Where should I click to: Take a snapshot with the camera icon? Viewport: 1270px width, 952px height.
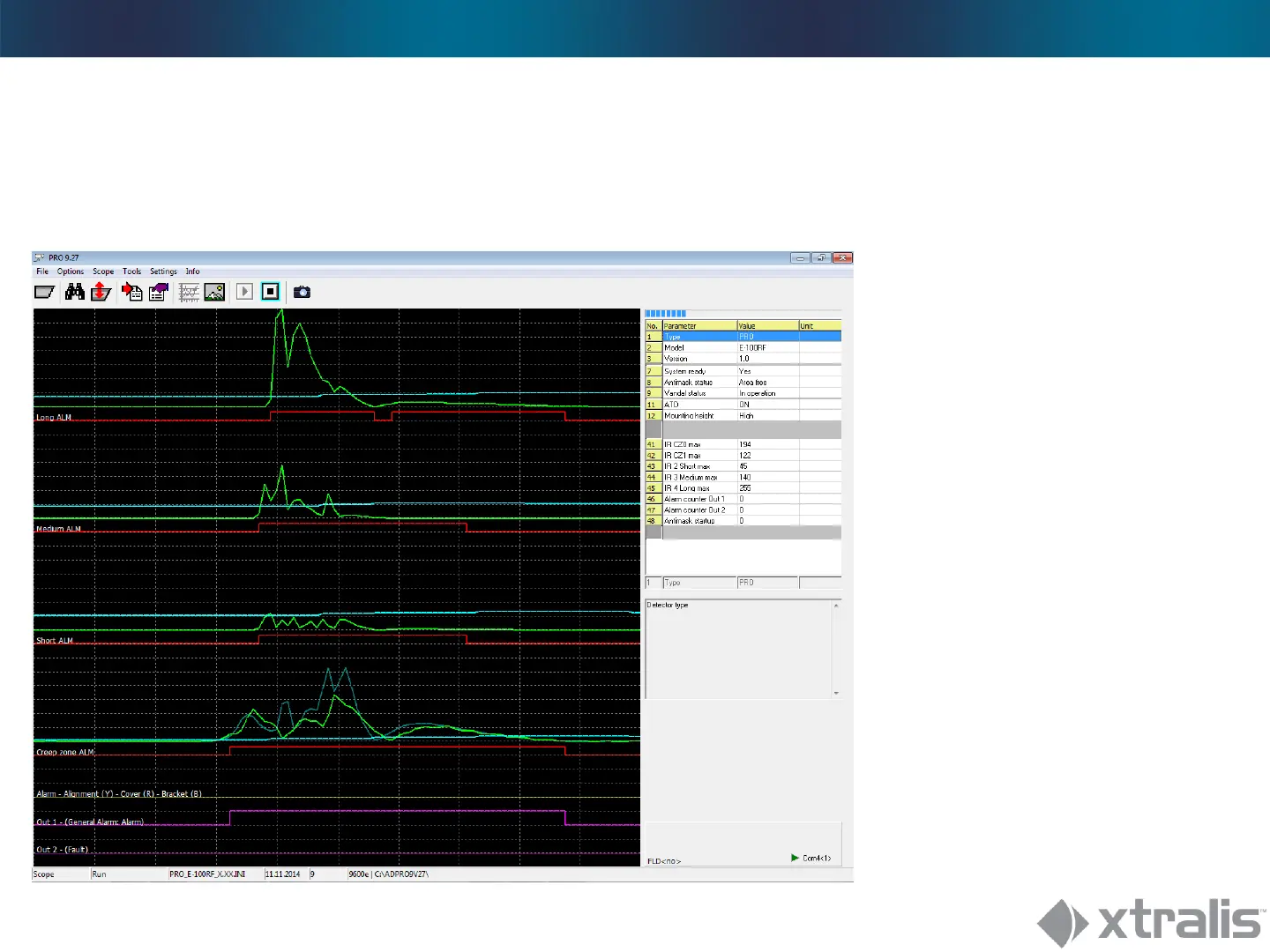pyautogui.click(x=302, y=292)
